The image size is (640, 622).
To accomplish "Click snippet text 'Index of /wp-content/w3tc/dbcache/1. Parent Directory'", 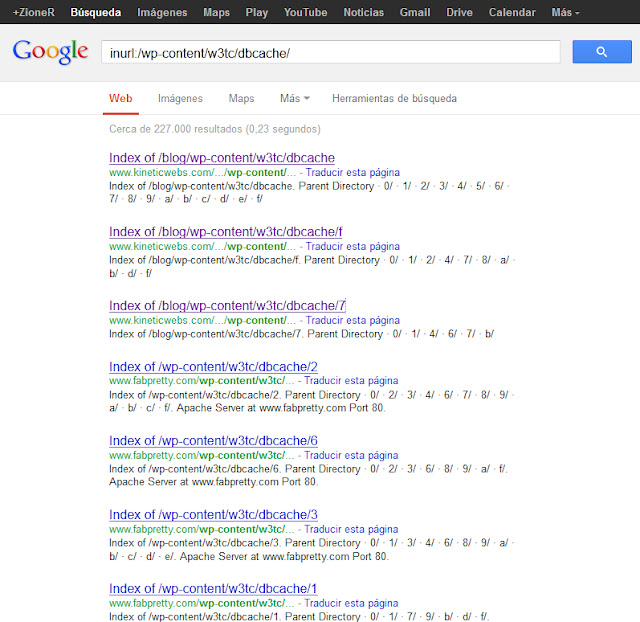I will click(x=235, y=616).
